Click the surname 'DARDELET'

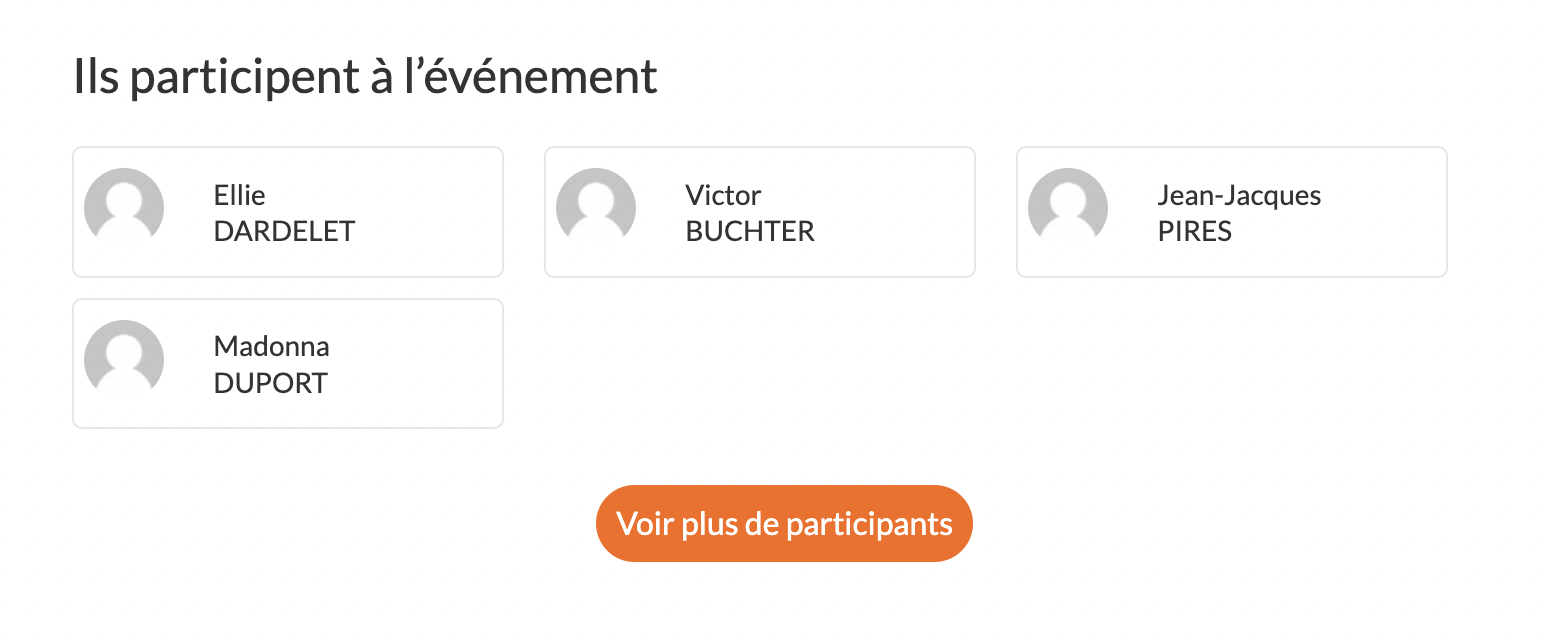point(284,232)
